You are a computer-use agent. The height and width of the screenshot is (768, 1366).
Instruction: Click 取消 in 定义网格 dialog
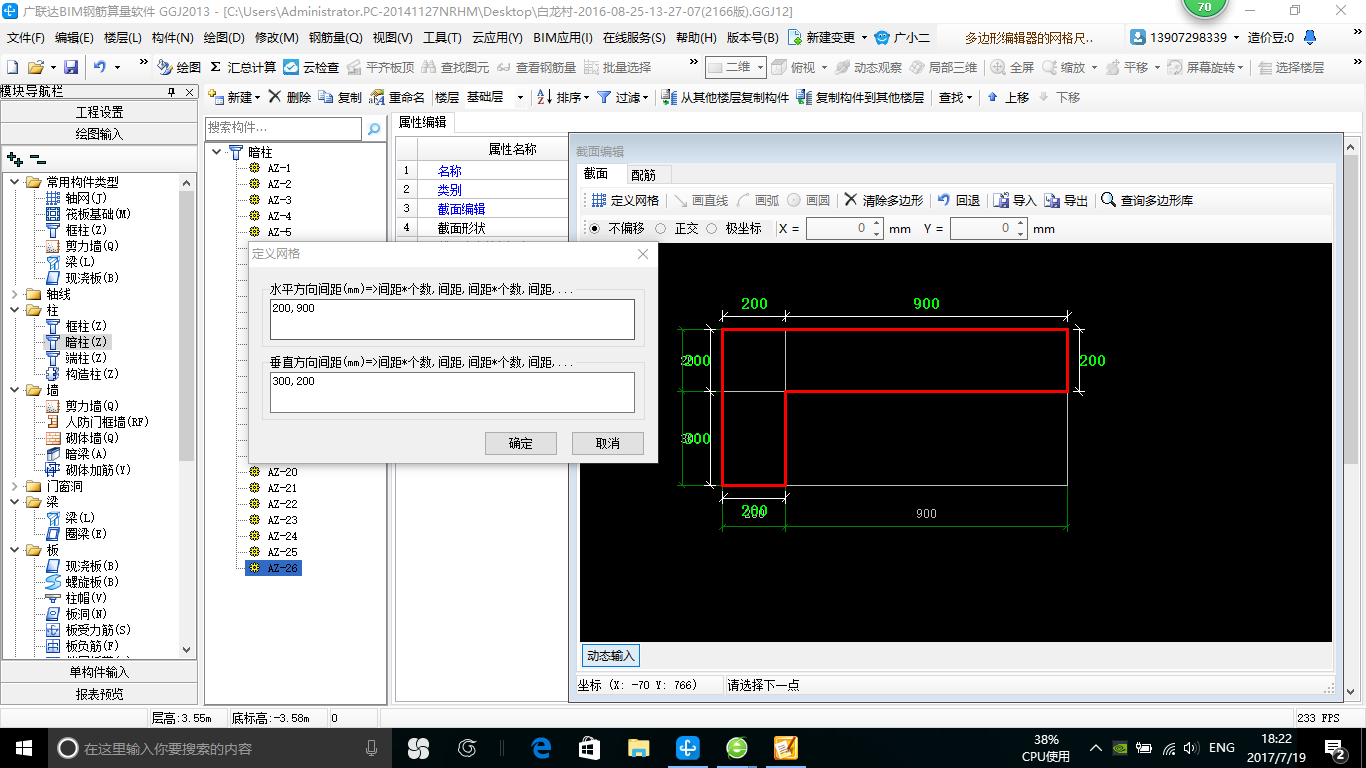coord(607,443)
